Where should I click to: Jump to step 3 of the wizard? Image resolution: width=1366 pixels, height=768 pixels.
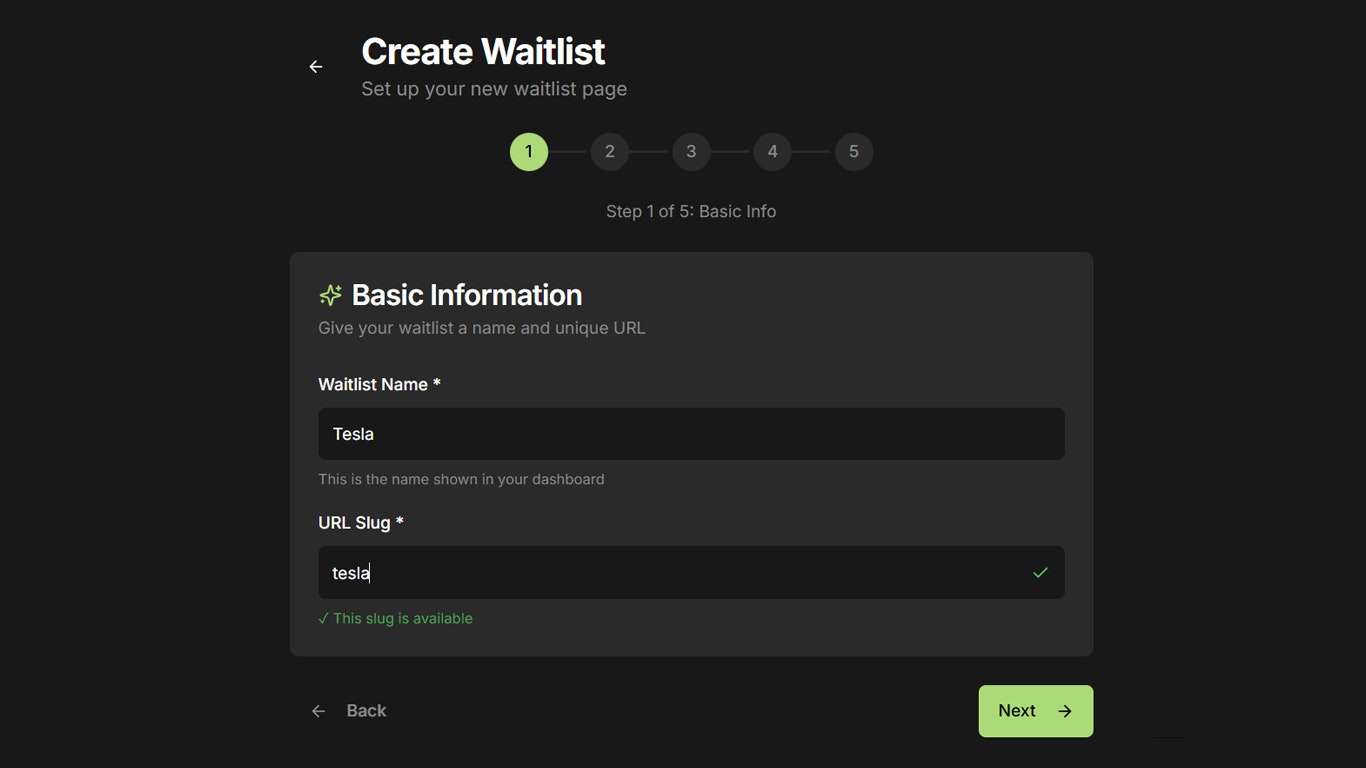tap(691, 151)
